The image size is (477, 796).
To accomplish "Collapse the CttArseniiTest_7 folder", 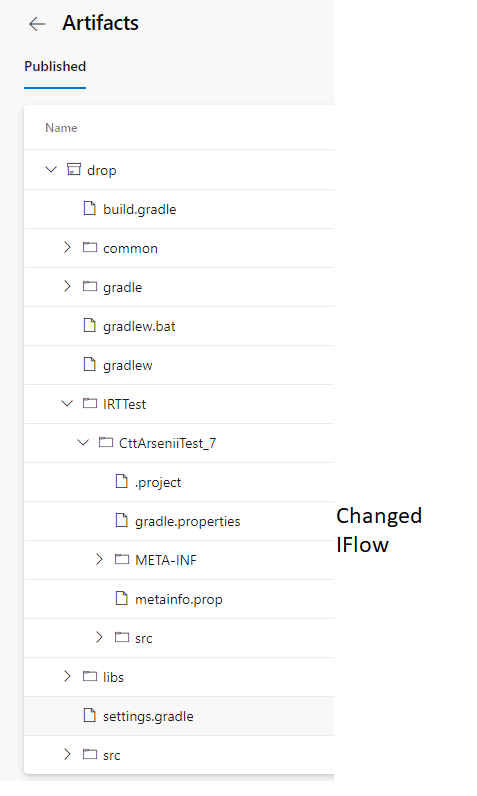I will point(83,442).
